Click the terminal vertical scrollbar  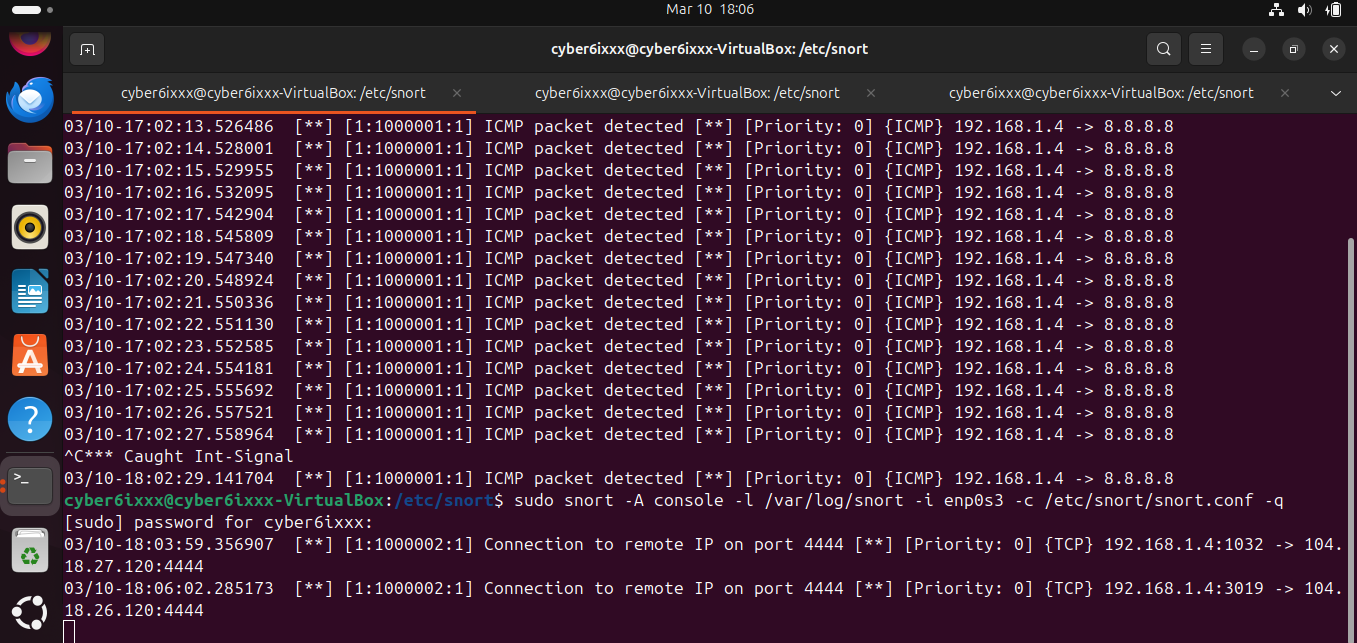[1351, 438]
